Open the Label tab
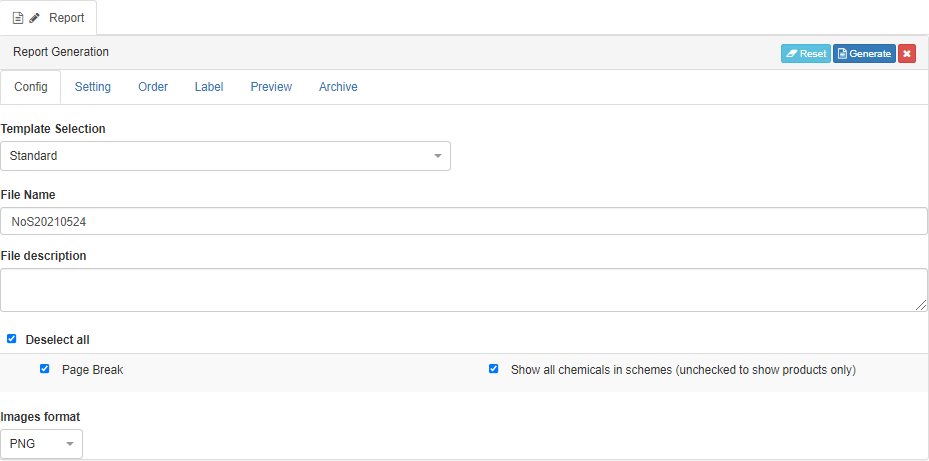The width and height of the screenshot is (929, 461). pos(209,87)
